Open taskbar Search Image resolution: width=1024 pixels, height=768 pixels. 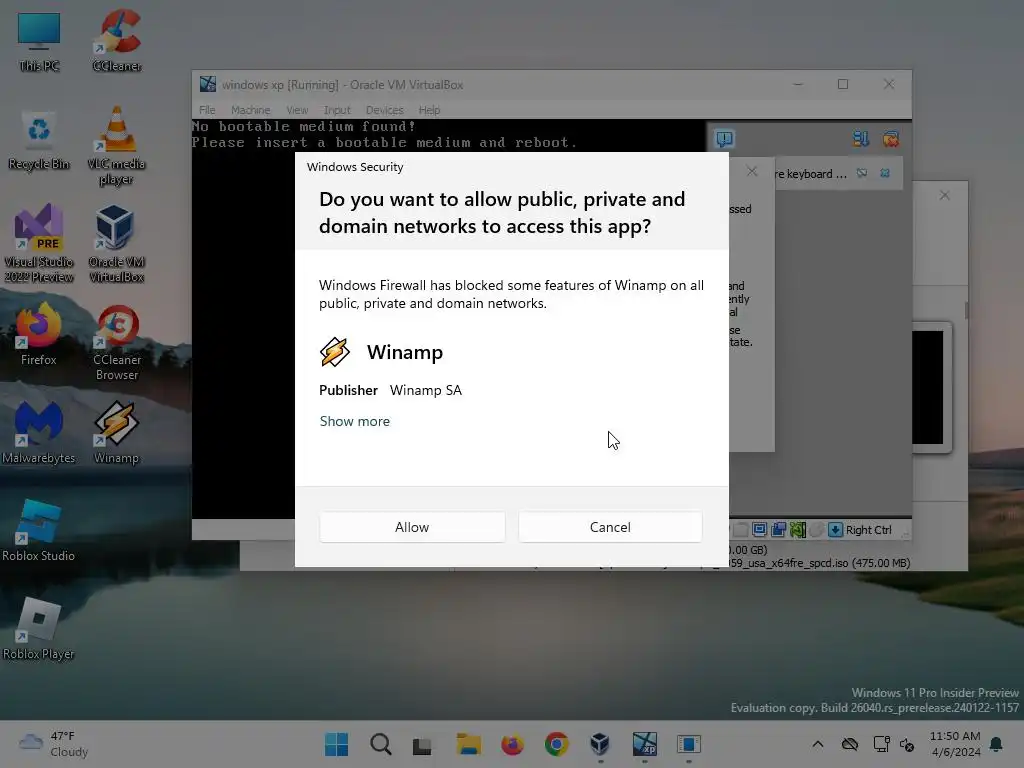click(x=380, y=744)
